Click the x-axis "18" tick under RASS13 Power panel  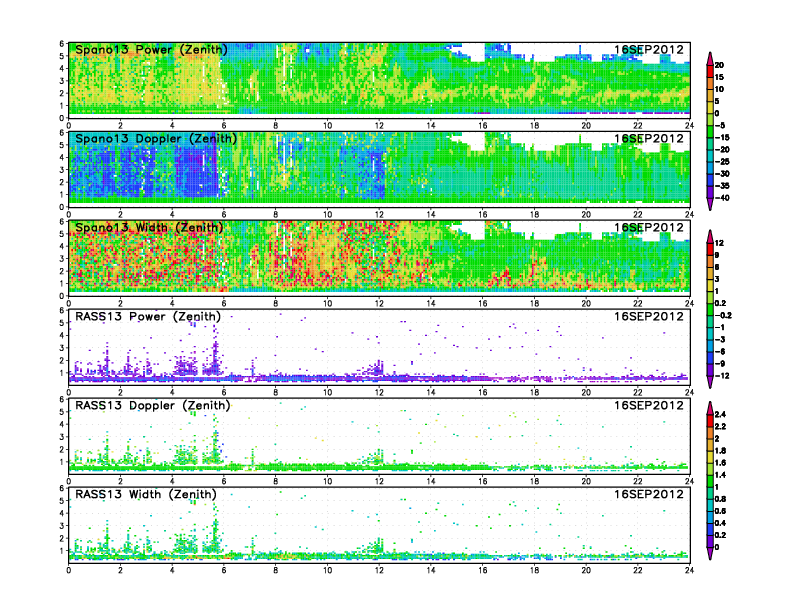[534, 392]
